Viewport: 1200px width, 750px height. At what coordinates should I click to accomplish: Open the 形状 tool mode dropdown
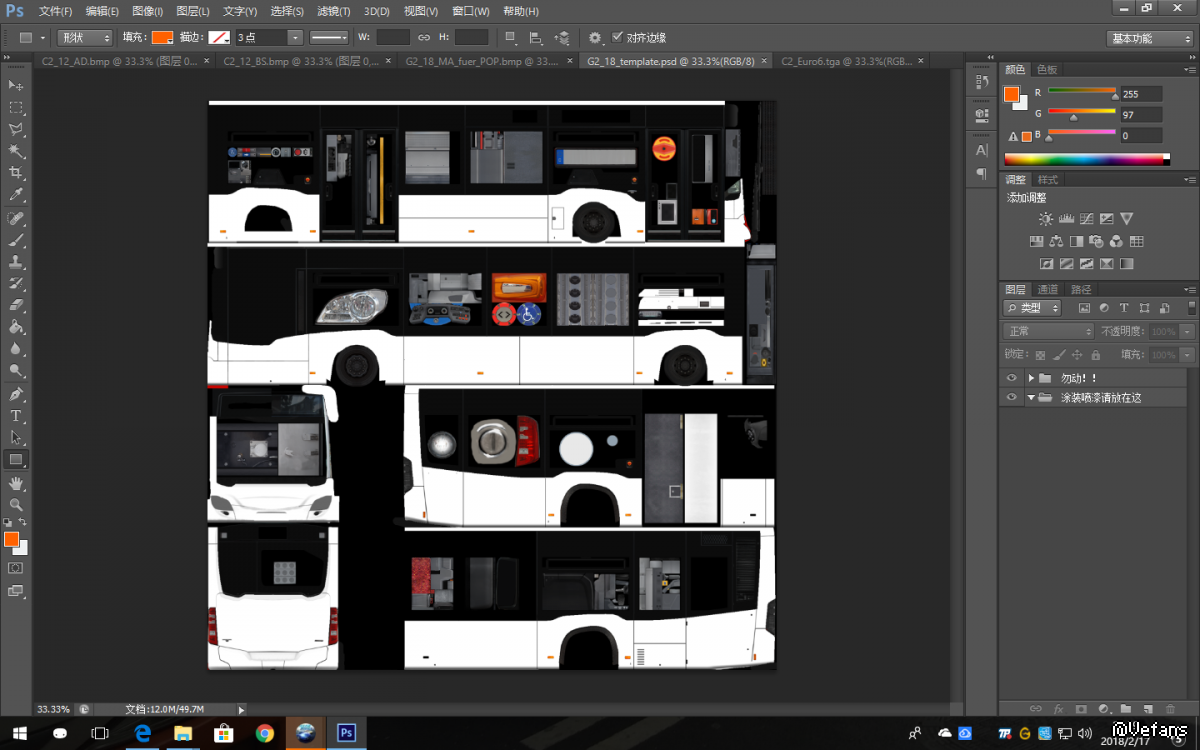pyautogui.click(x=85, y=38)
